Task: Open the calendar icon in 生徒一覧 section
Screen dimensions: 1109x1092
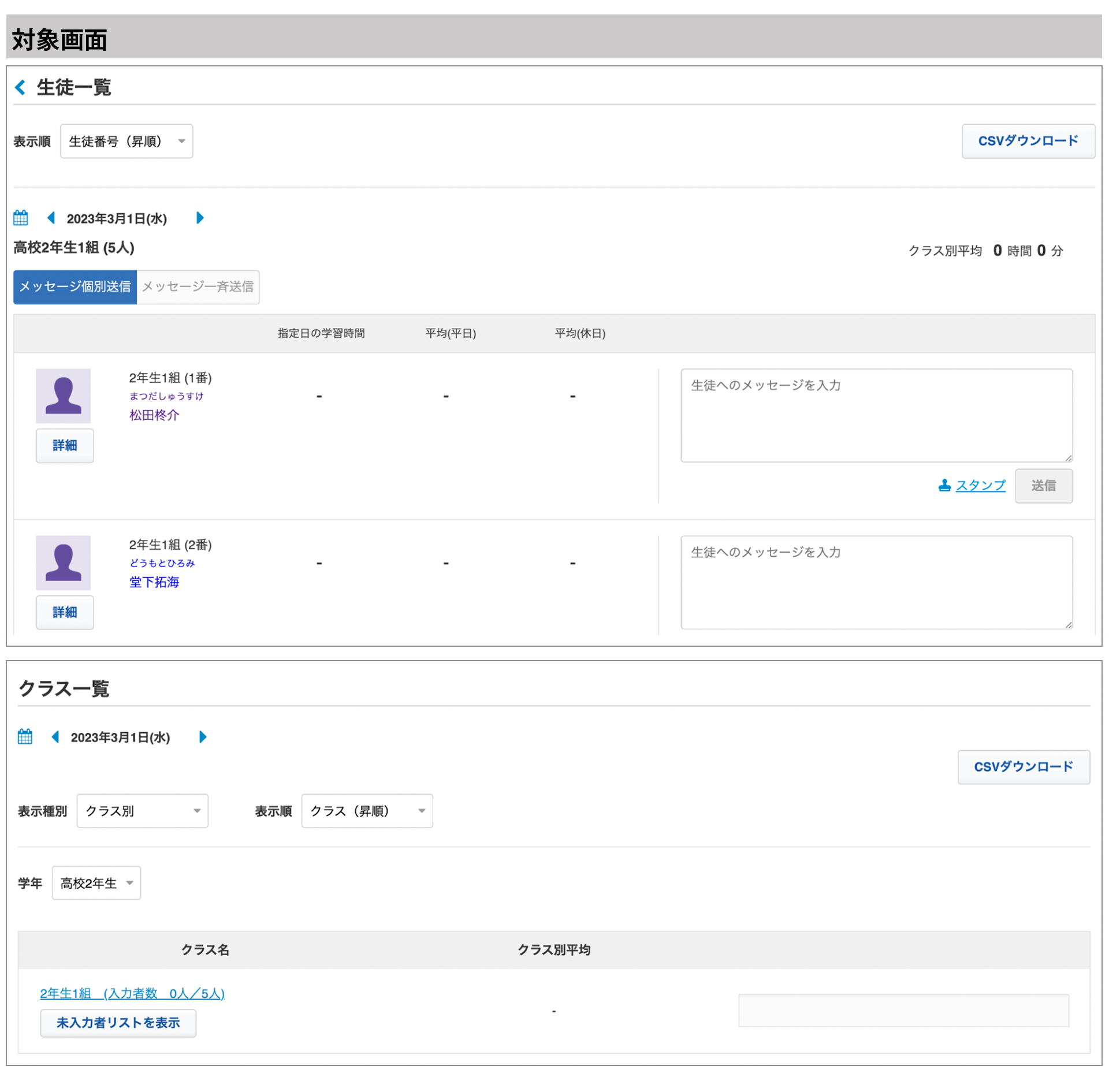Action: [x=21, y=218]
